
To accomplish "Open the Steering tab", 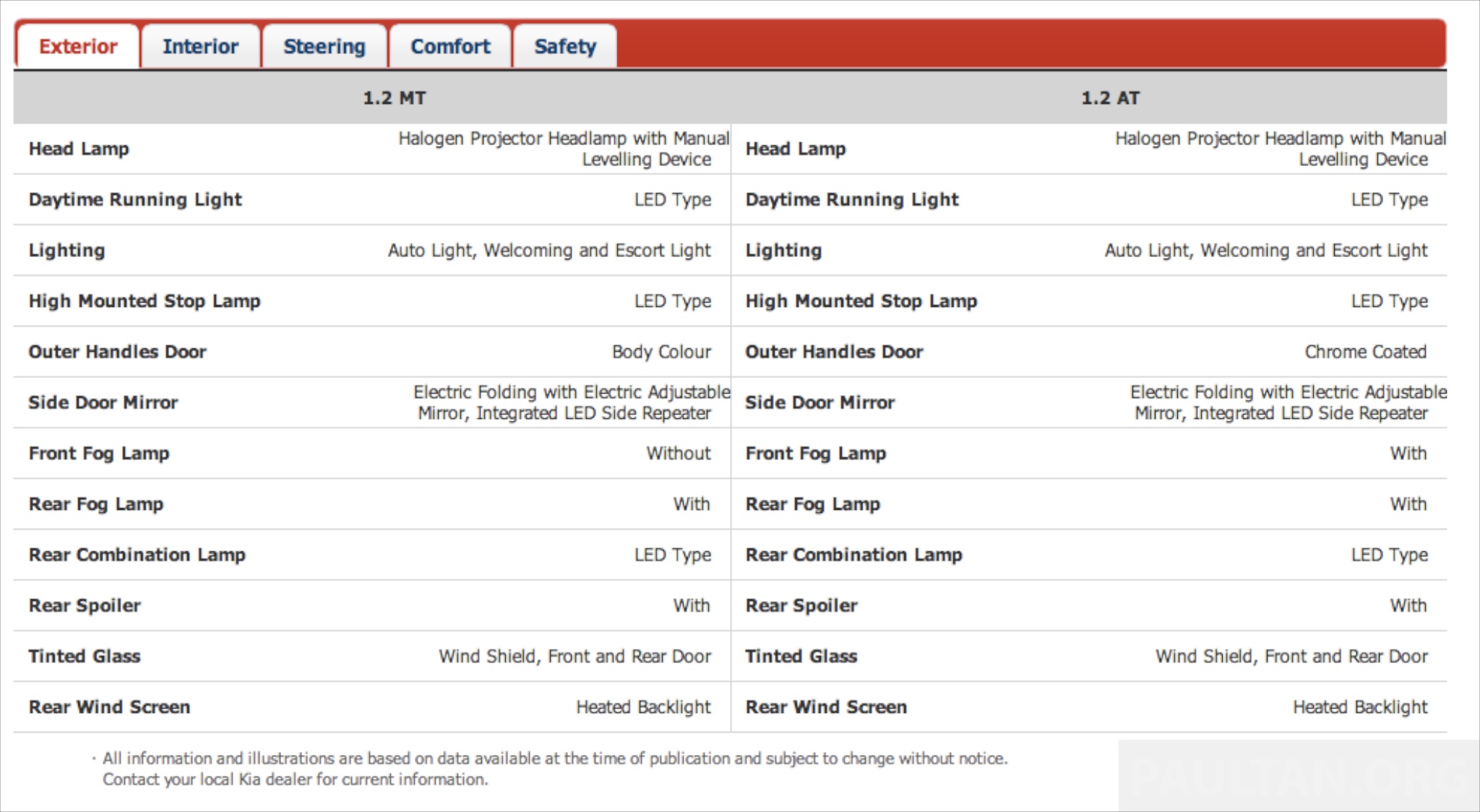I will tap(324, 47).
